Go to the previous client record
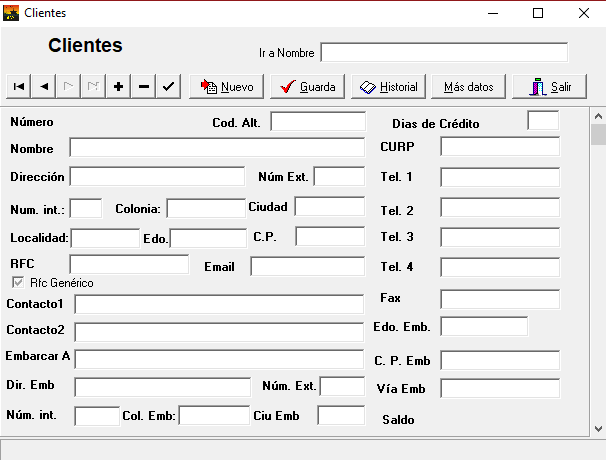Screen dimensions: 606x460 point(44,87)
